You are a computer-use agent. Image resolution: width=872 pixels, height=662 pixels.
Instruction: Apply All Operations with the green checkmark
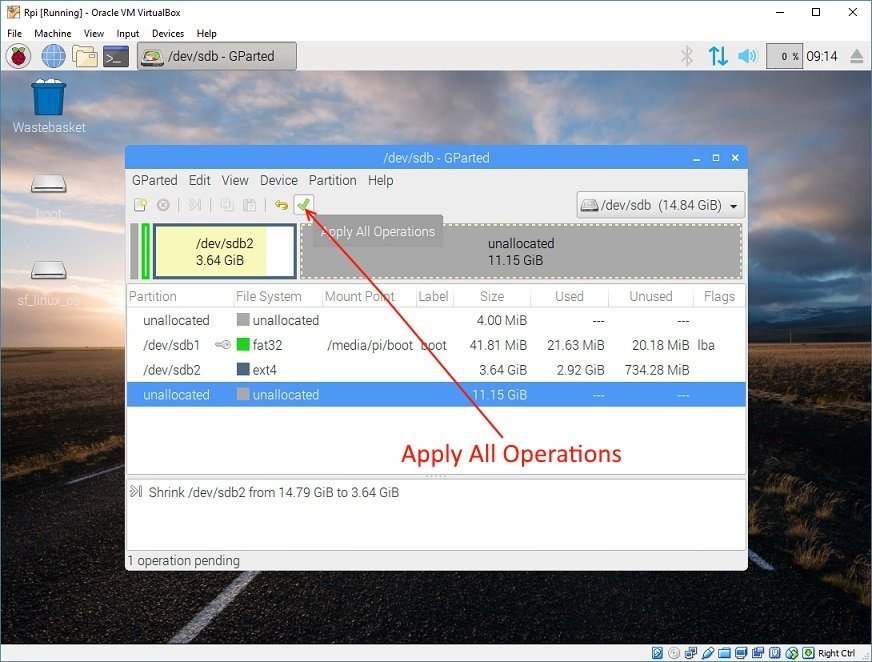[x=304, y=204]
